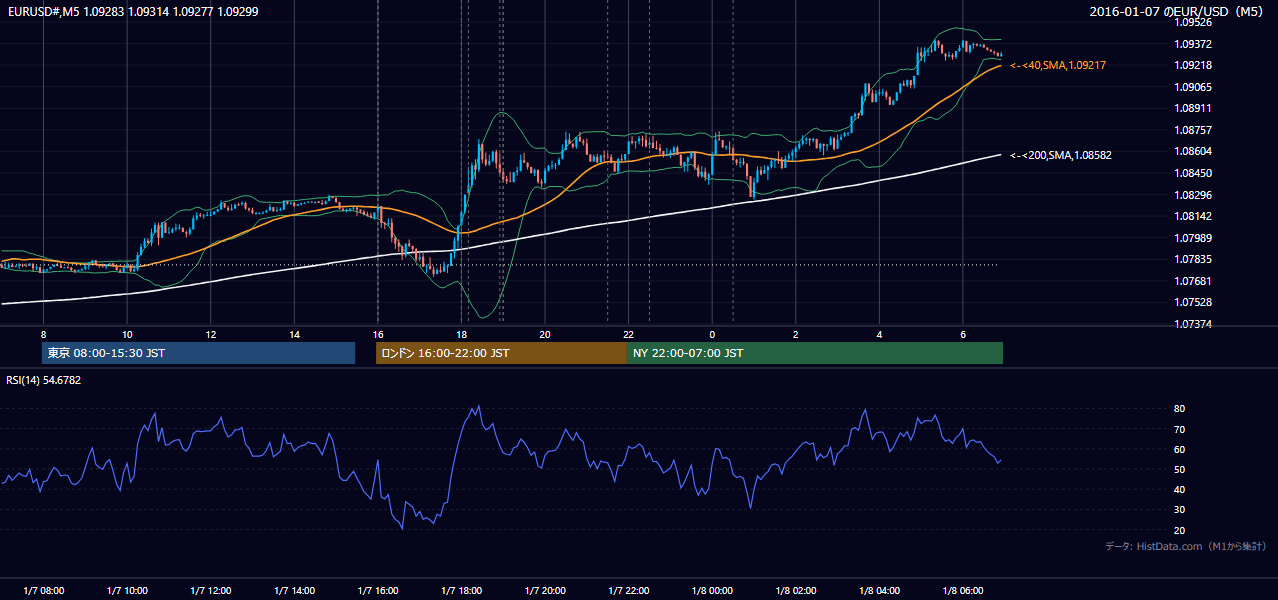Click hour label 6 under price chart
This screenshot has width=1278, height=600.
coord(962,334)
